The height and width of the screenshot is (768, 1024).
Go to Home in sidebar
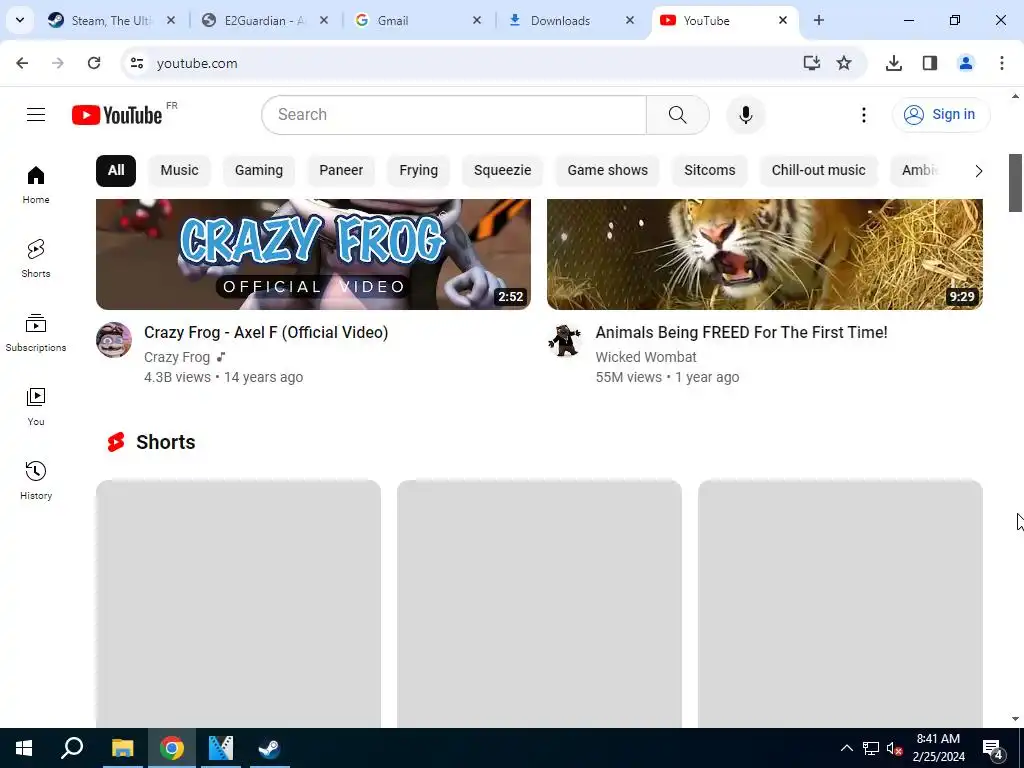[36, 185]
